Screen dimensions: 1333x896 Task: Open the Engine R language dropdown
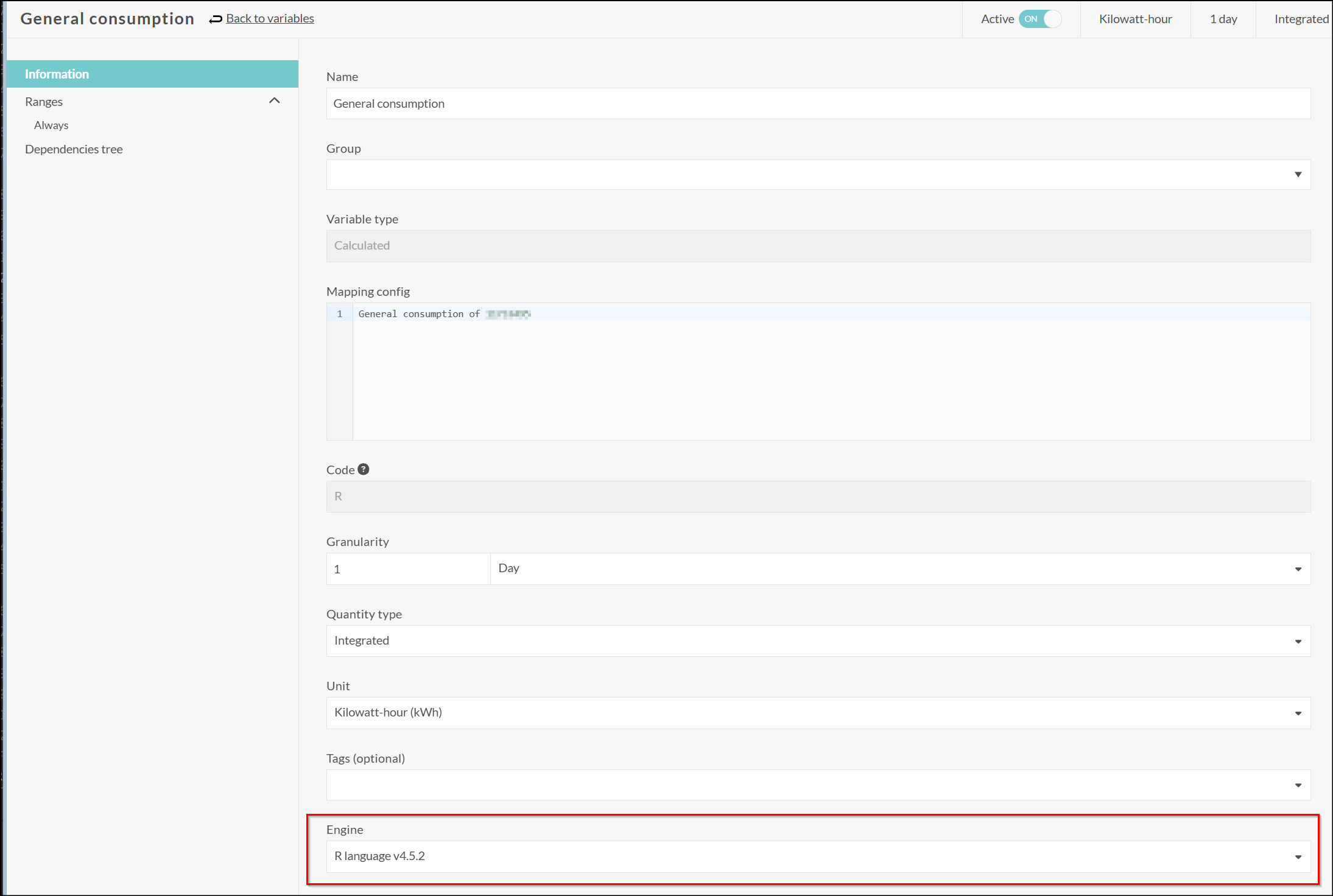[x=818, y=856]
